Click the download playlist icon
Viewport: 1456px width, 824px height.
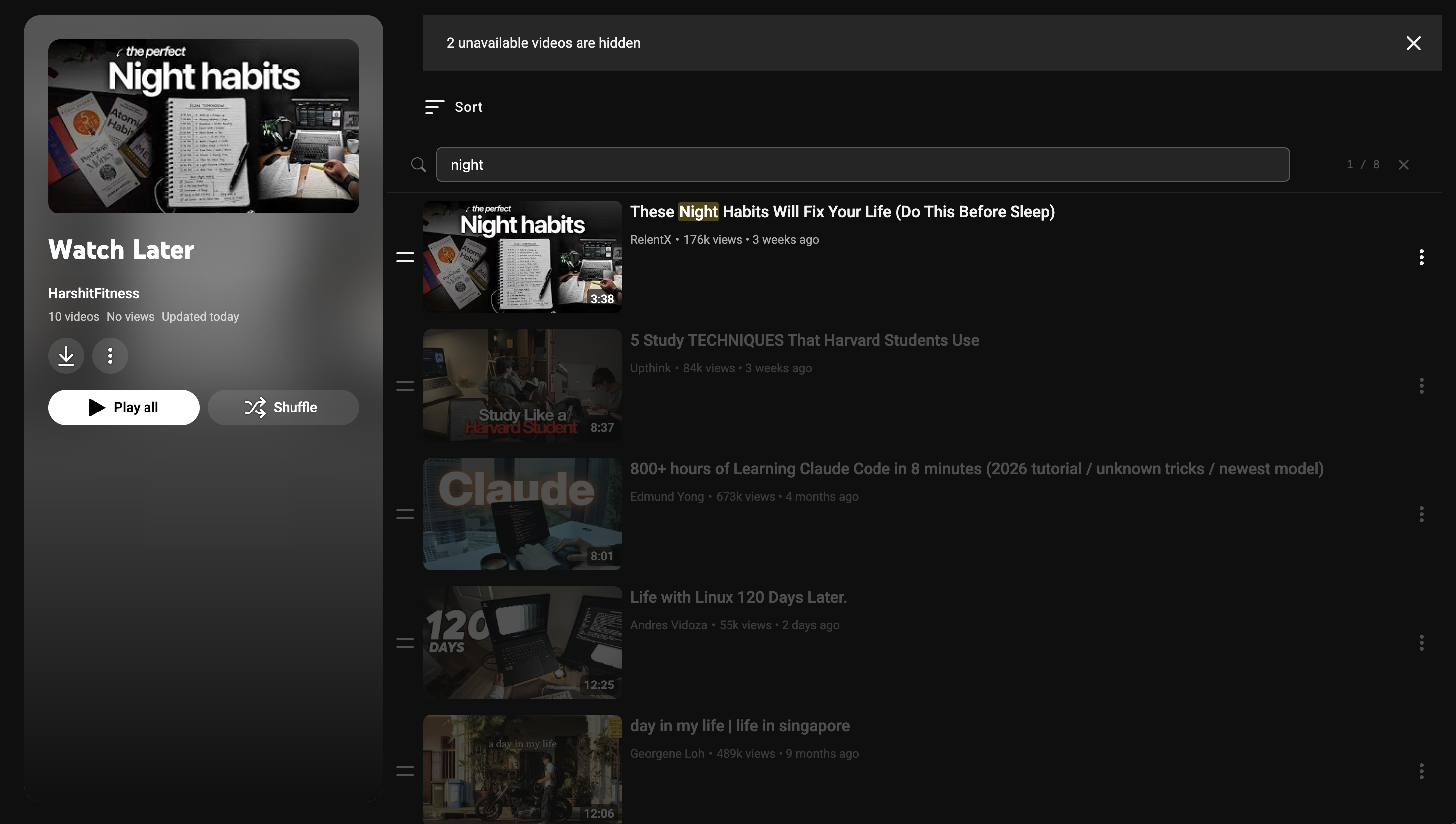[x=66, y=355]
